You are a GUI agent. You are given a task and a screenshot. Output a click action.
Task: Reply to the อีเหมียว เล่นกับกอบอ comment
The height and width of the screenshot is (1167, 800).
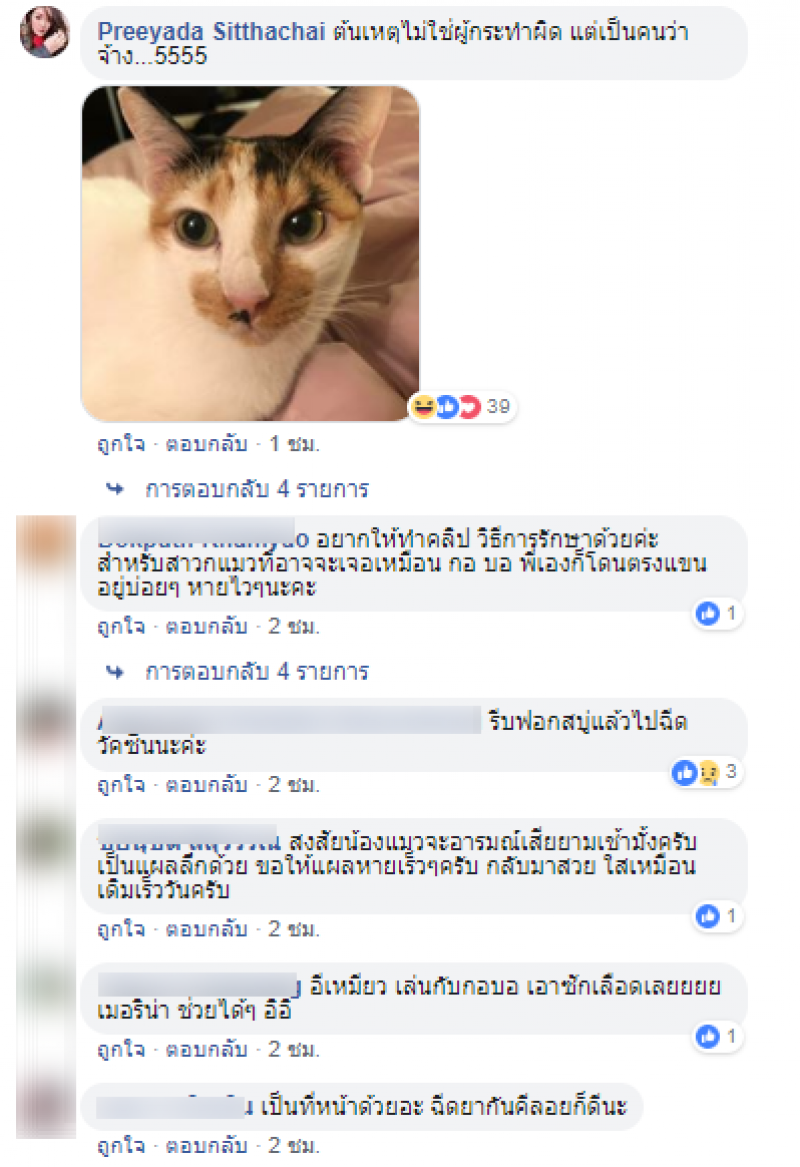[x=206, y=1049]
